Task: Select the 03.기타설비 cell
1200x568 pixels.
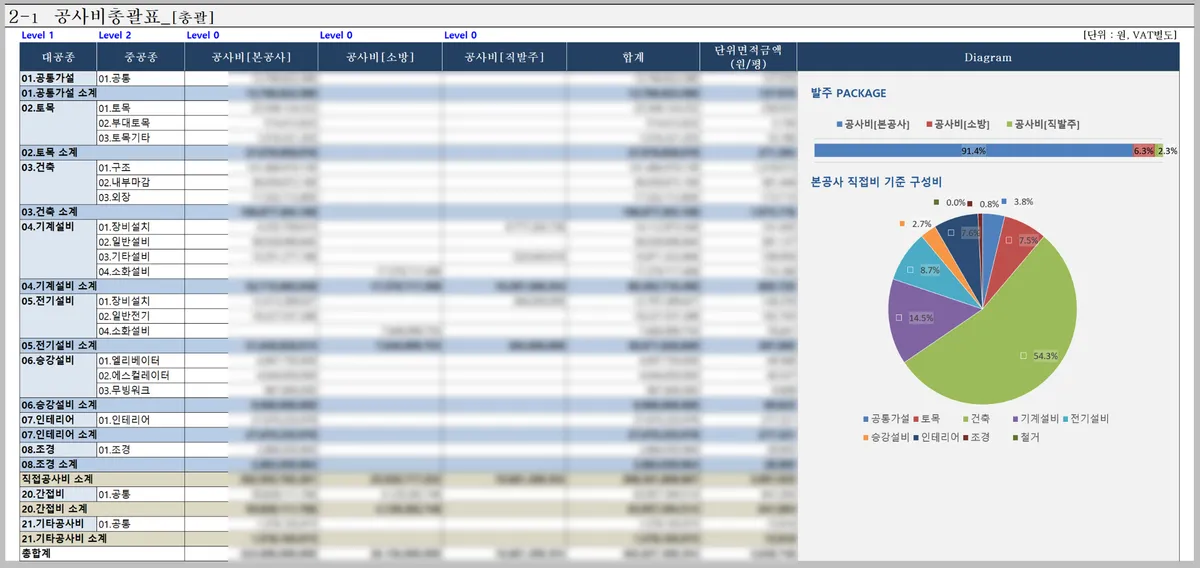Action: (x=141, y=256)
